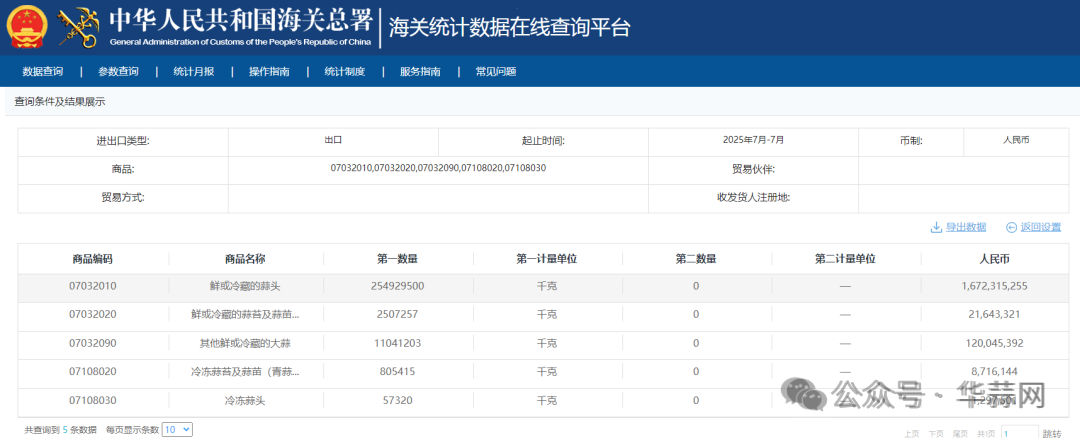Click the 第二计量单位 column header
Image resolution: width=1080 pixels, height=438 pixels.
tap(845, 260)
